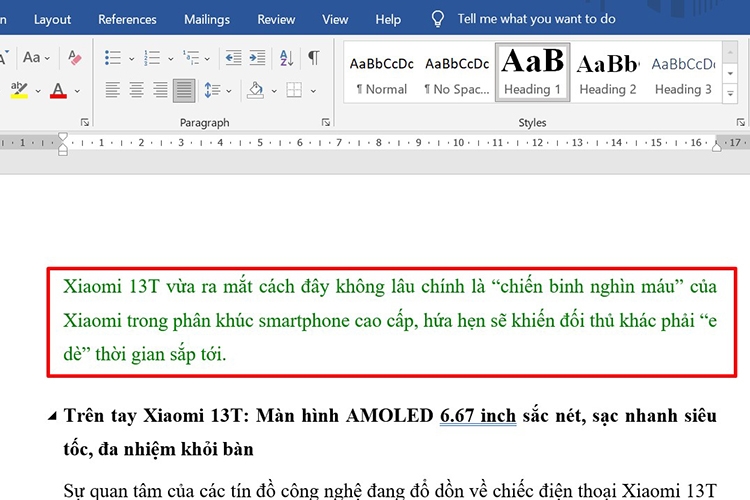Click the Change Case Aa button
Screen dimensions: 750x500
coord(32,58)
